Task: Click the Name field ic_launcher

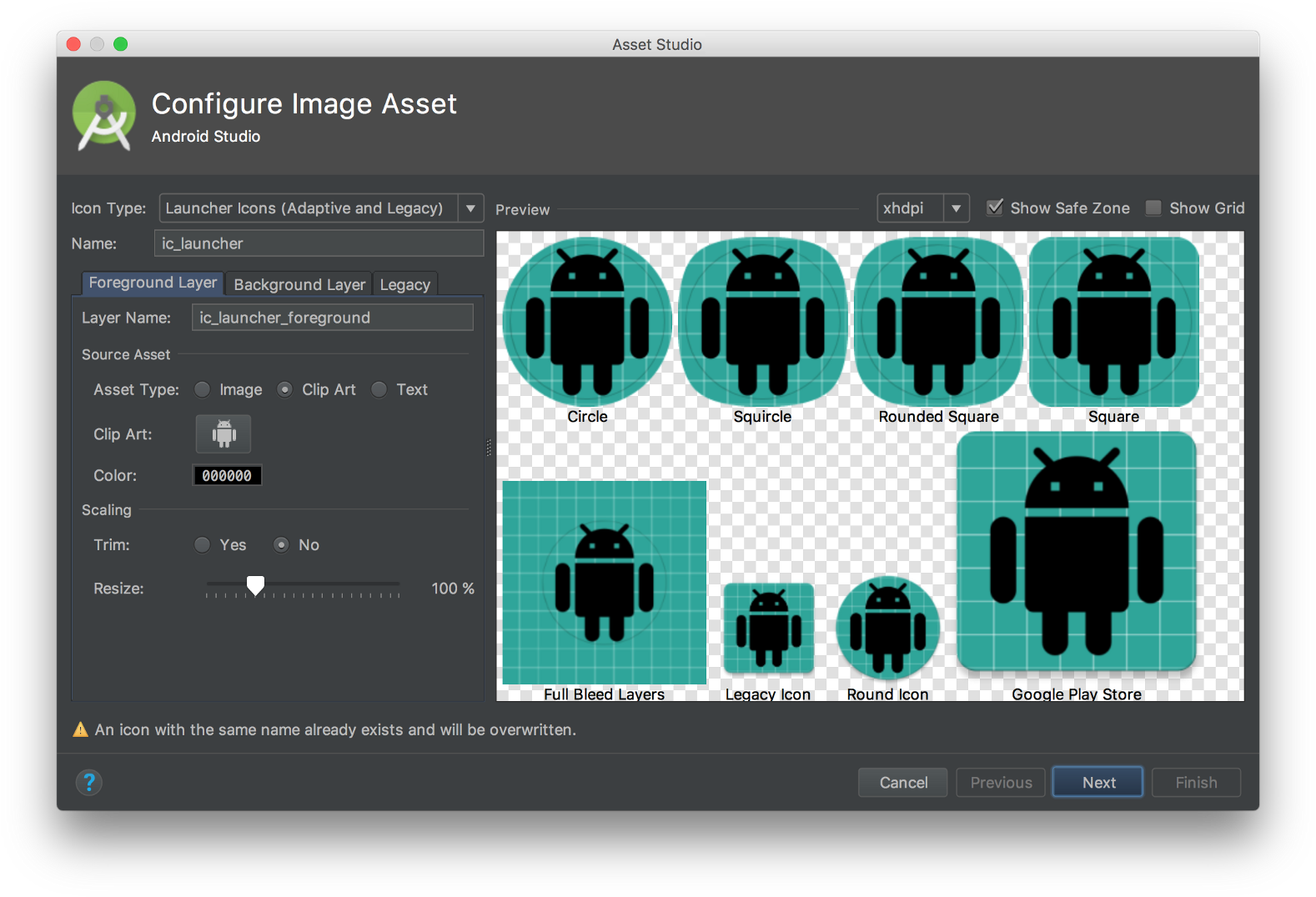Action: 319,243
